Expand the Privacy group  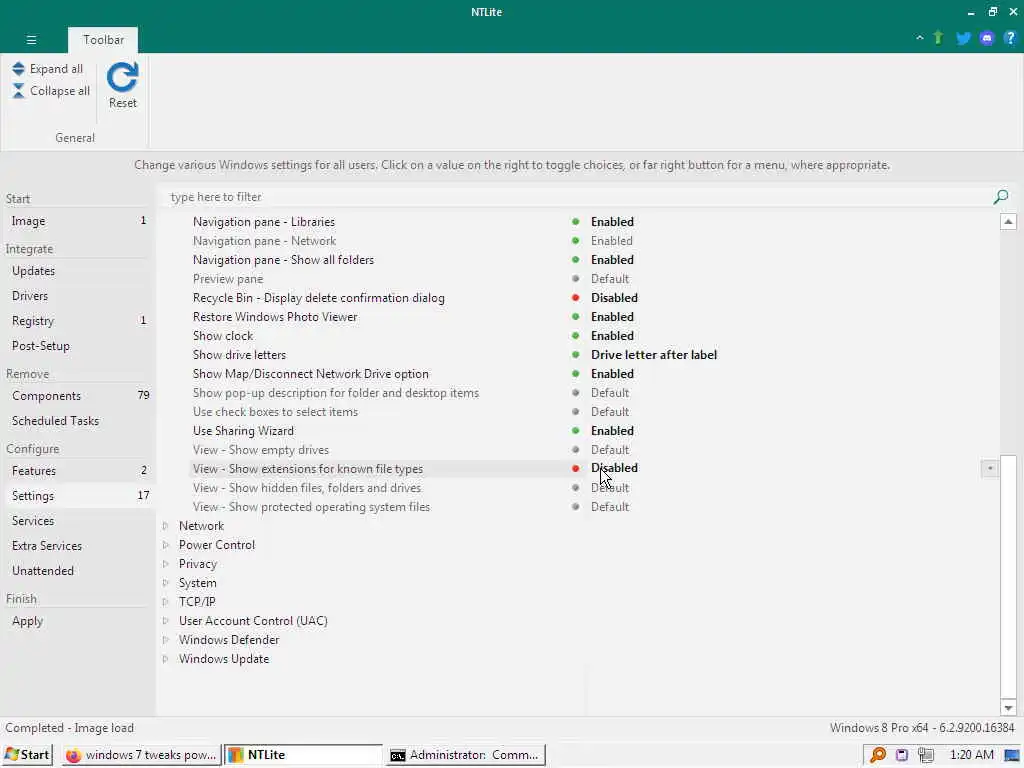165,564
